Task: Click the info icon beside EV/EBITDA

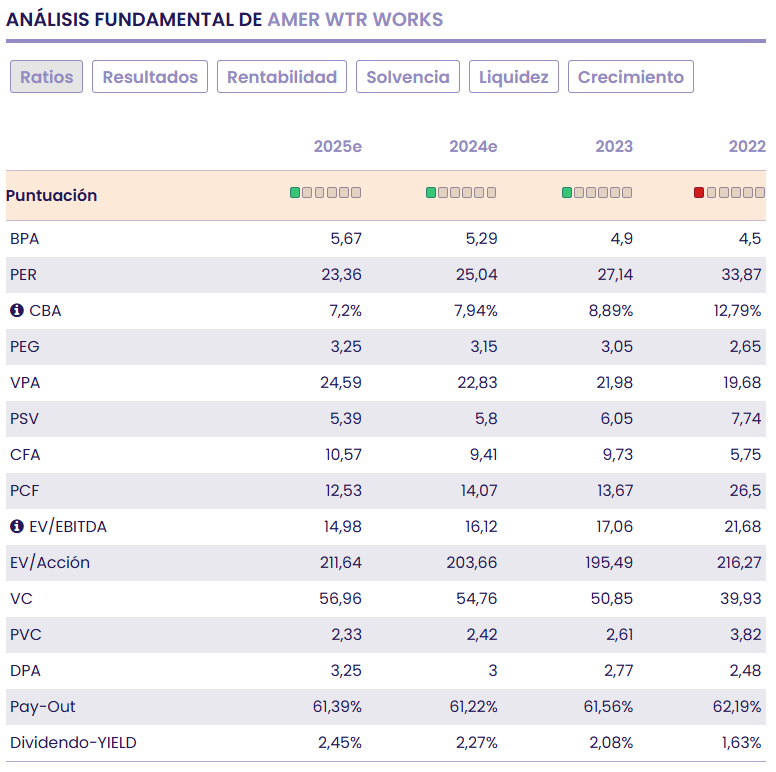Action: click(16, 527)
